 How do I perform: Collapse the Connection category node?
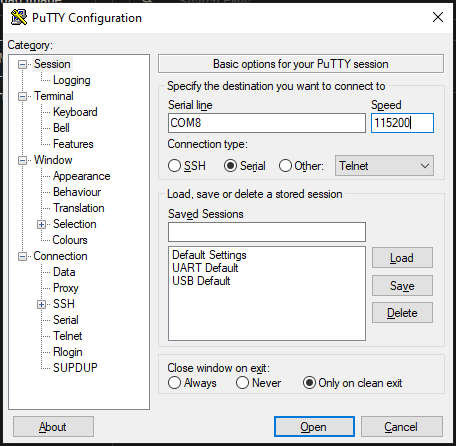[x=22, y=256]
